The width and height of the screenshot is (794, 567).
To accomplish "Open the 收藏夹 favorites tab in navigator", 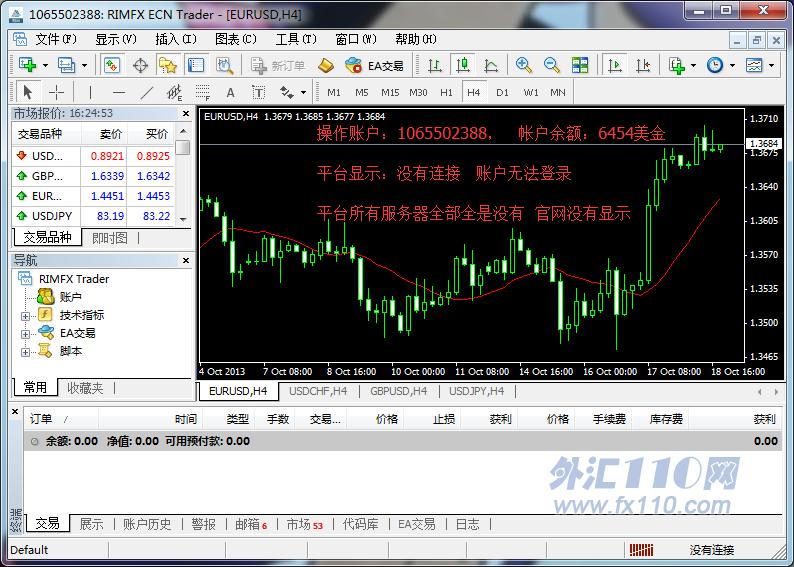I will pos(86,388).
